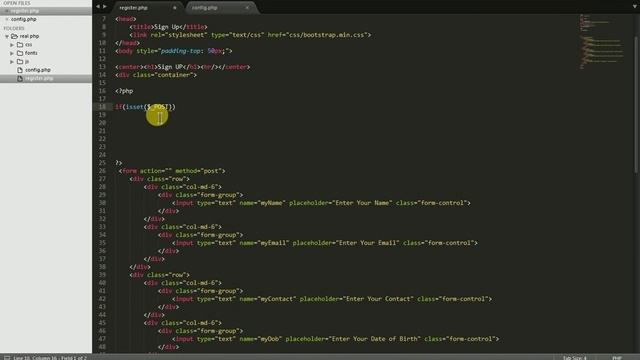This screenshot has height=360, width=640.
Task: Click the ?> closing tag line
Action: [x=118, y=163]
